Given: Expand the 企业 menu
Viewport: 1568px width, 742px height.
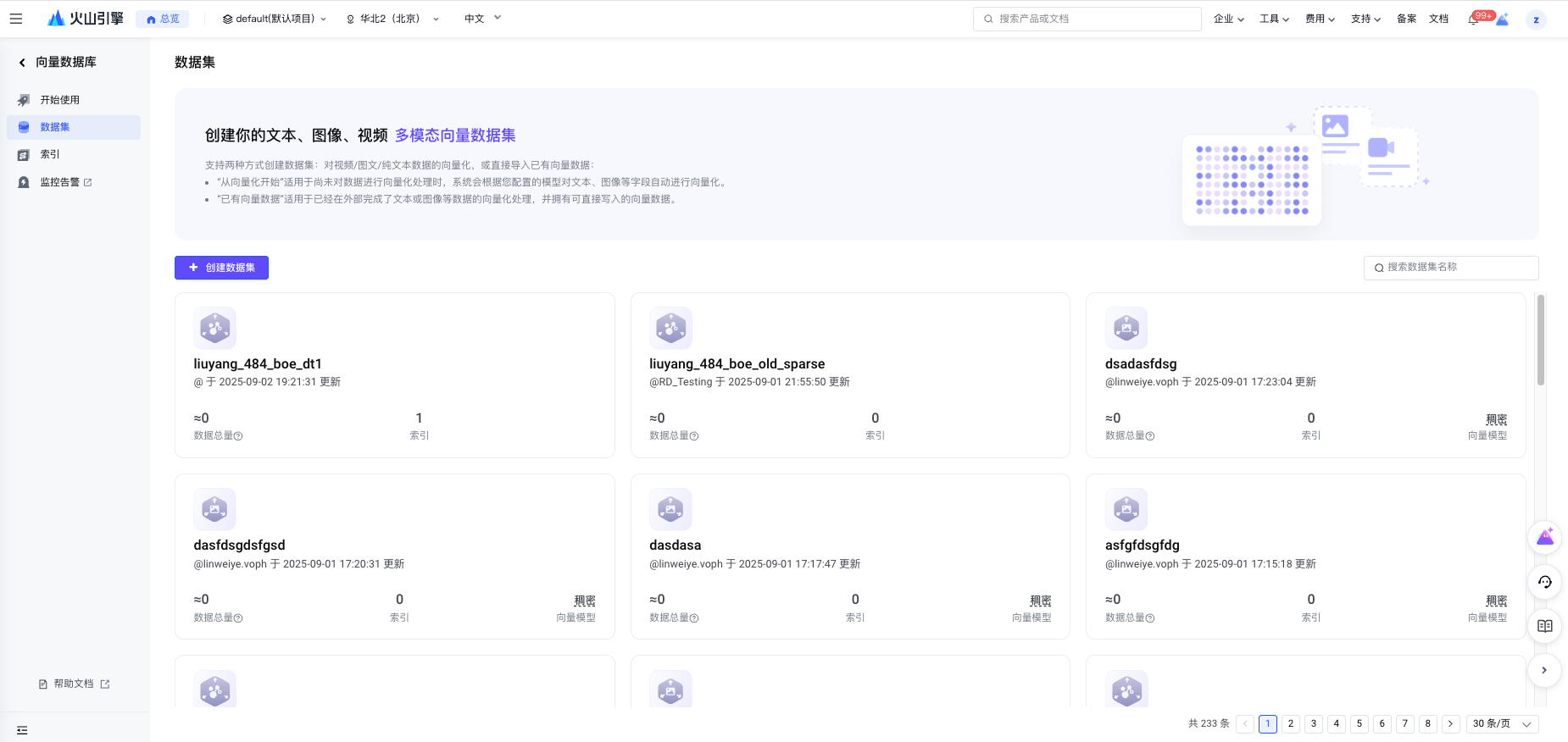Looking at the screenshot, I should (x=1229, y=19).
